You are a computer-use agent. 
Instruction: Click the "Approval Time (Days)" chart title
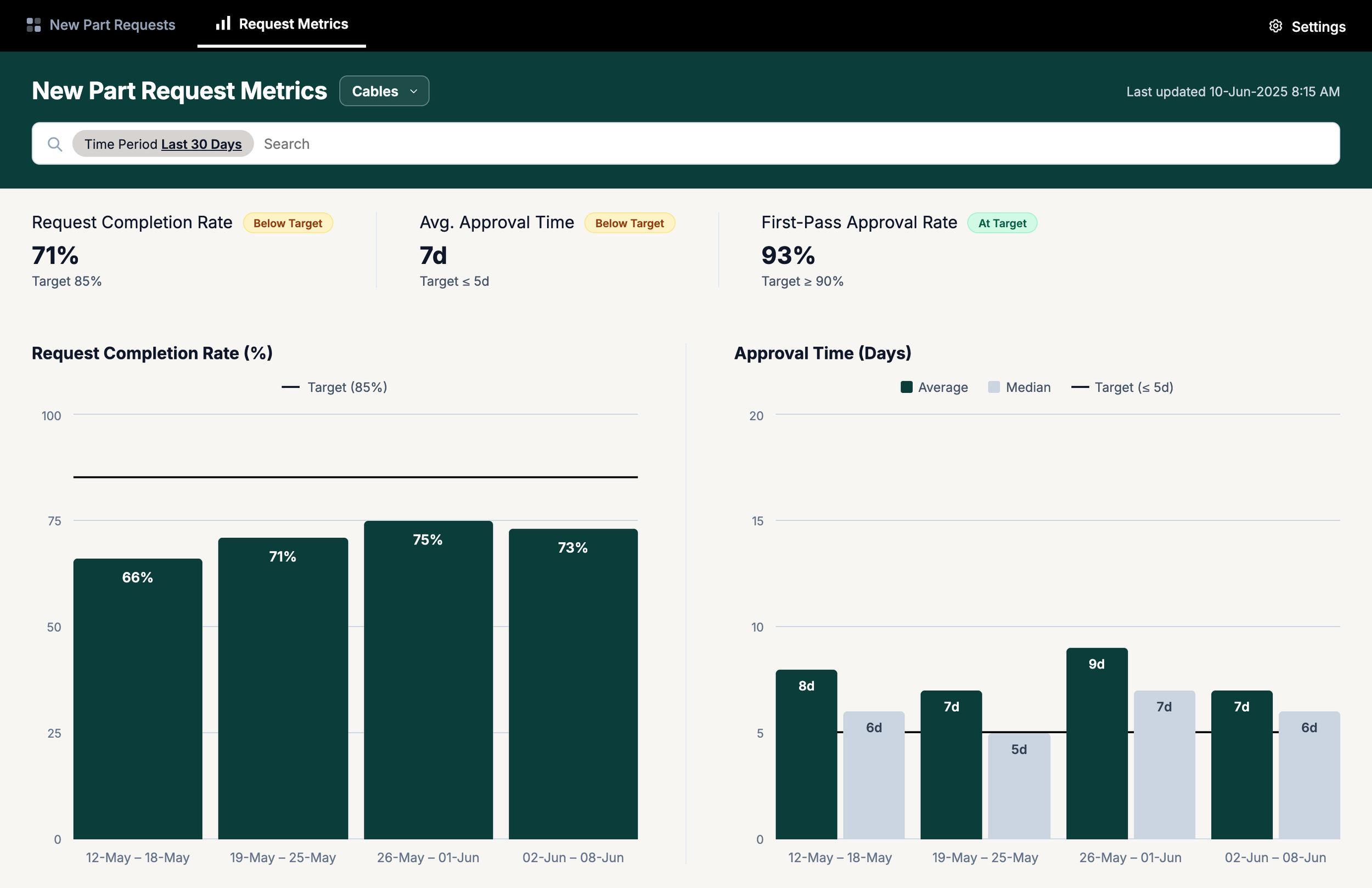[x=823, y=353]
